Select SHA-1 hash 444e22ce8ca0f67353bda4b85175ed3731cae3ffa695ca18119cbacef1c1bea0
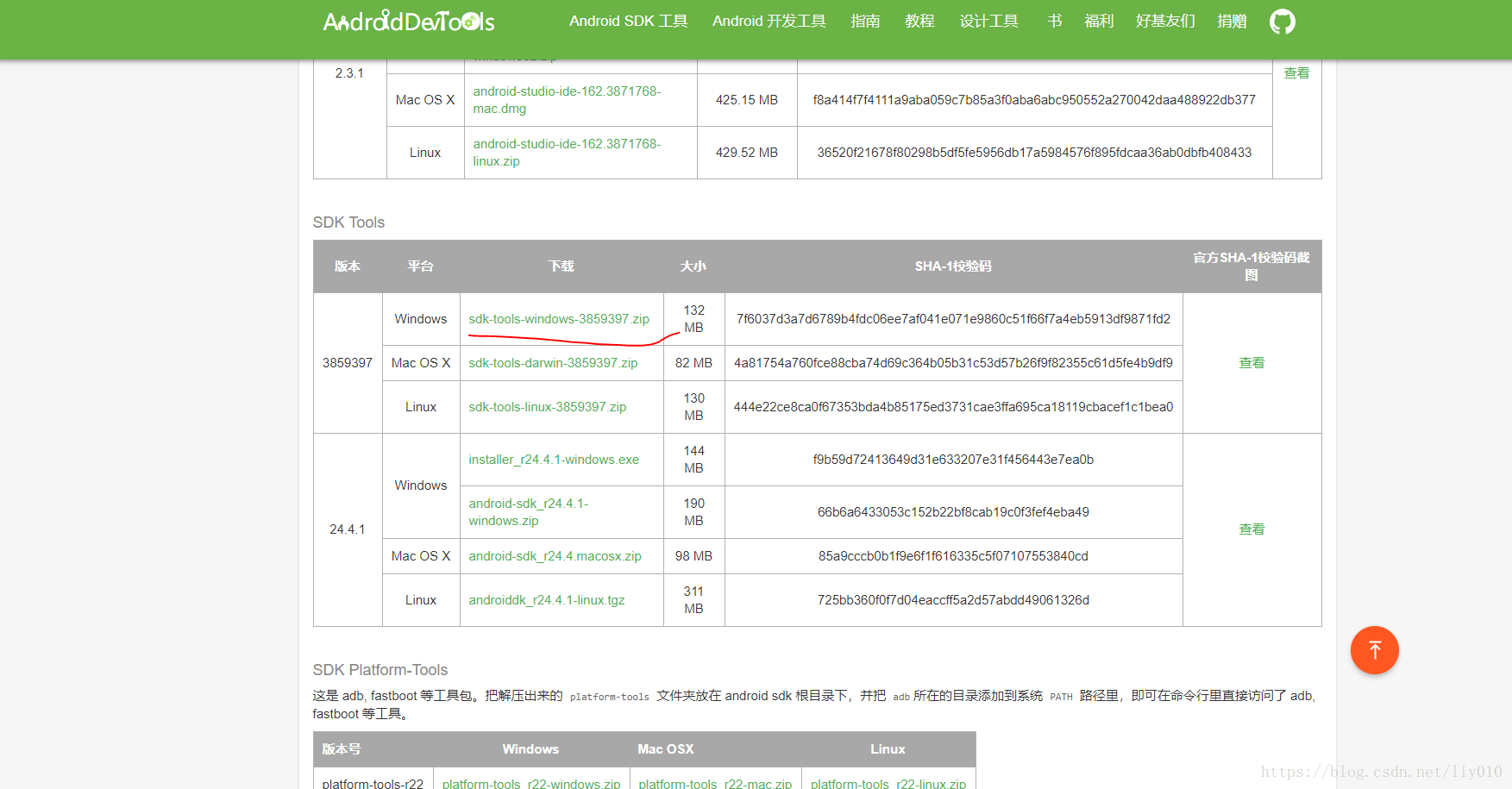This screenshot has width=1512, height=789. tap(953, 407)
